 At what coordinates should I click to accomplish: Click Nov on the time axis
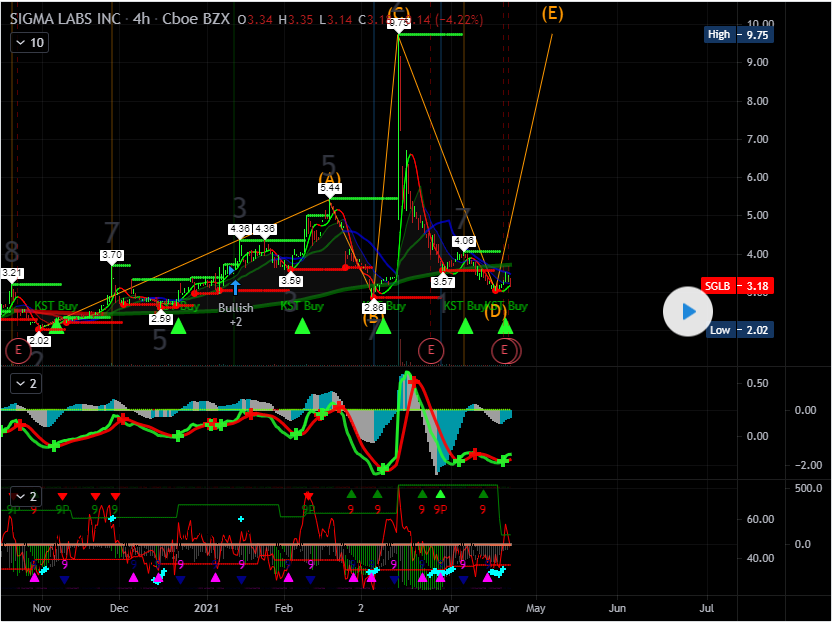coord(41,608)
